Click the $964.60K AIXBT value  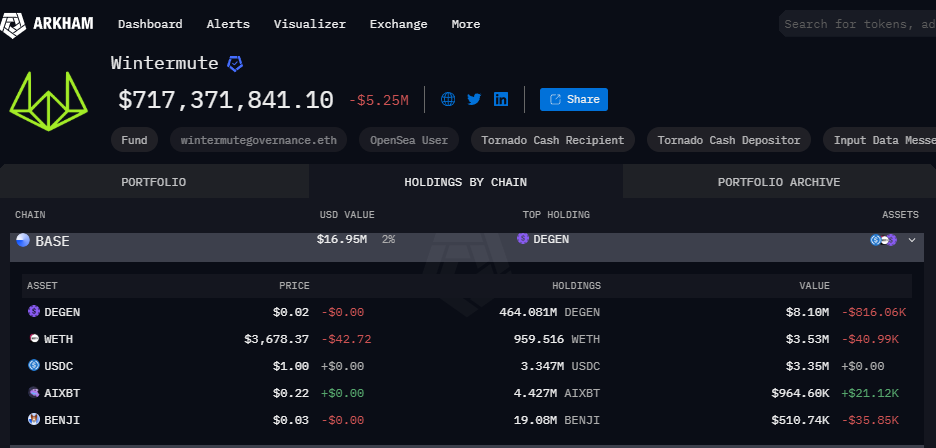point(800,393)
